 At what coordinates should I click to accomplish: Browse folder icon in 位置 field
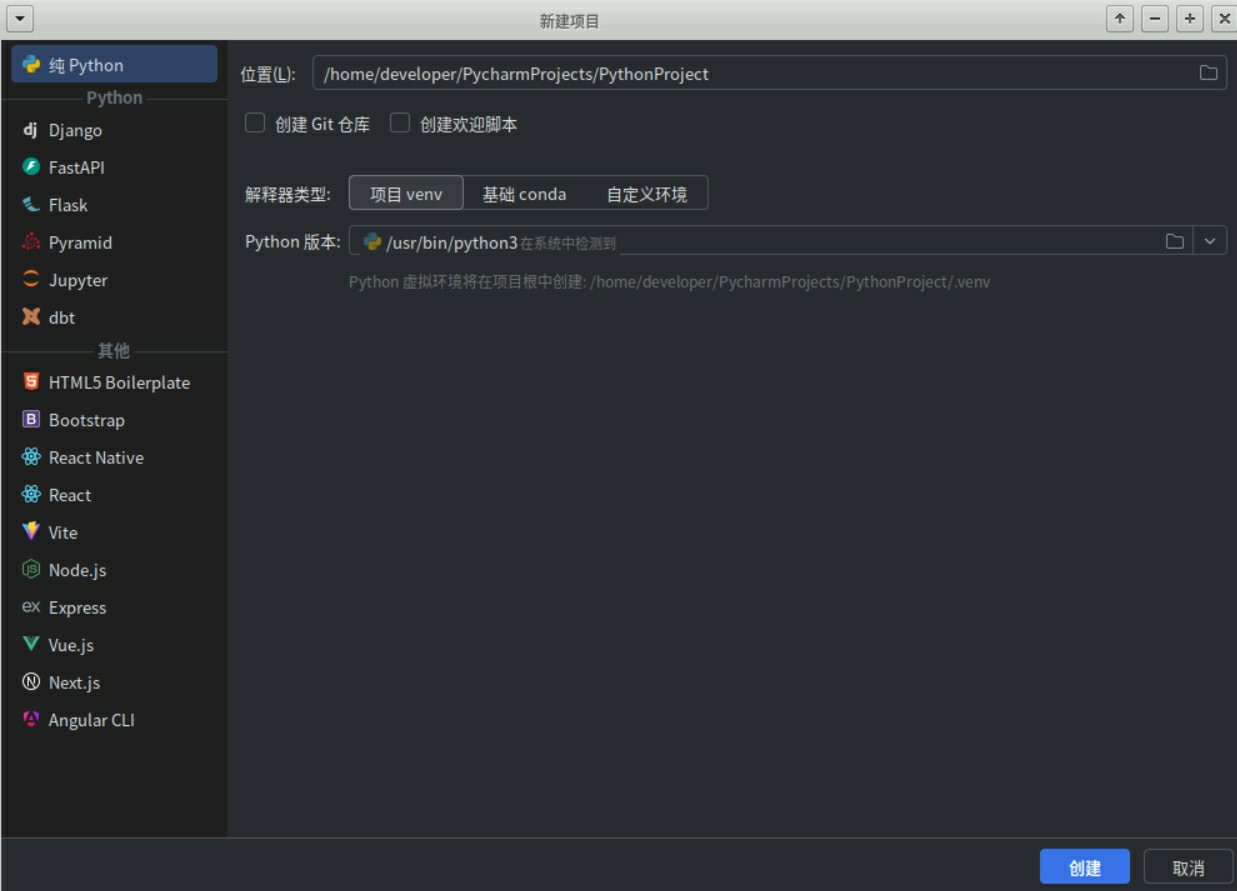coord(1208,73)
